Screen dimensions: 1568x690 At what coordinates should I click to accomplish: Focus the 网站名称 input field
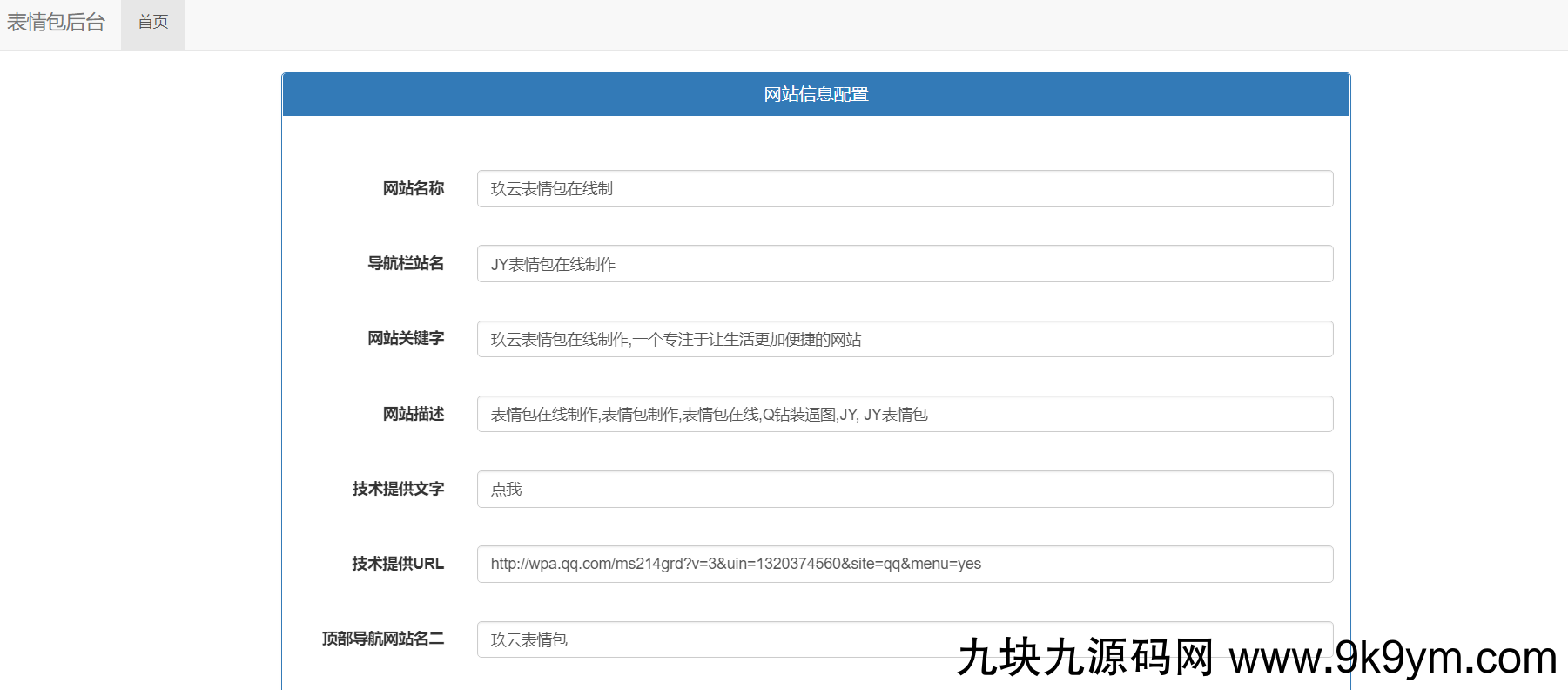click(904, 189)
